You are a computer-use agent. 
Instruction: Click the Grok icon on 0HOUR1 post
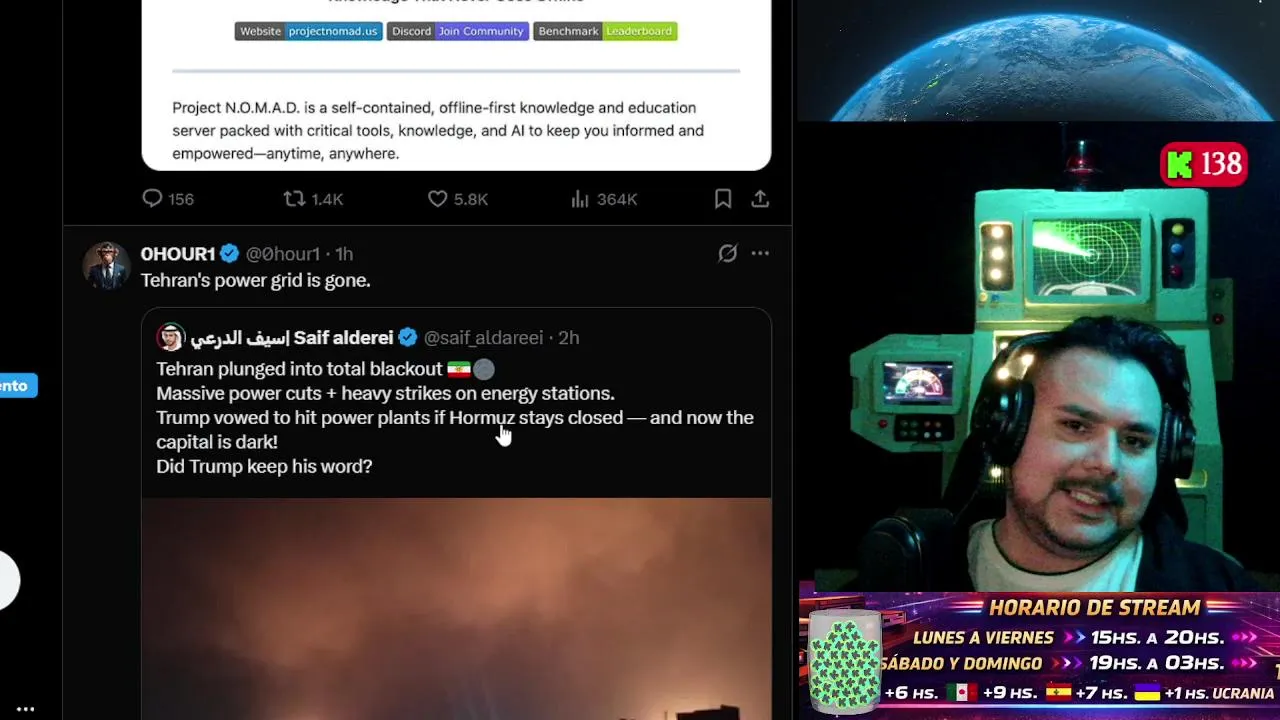(x=728, y=254)
